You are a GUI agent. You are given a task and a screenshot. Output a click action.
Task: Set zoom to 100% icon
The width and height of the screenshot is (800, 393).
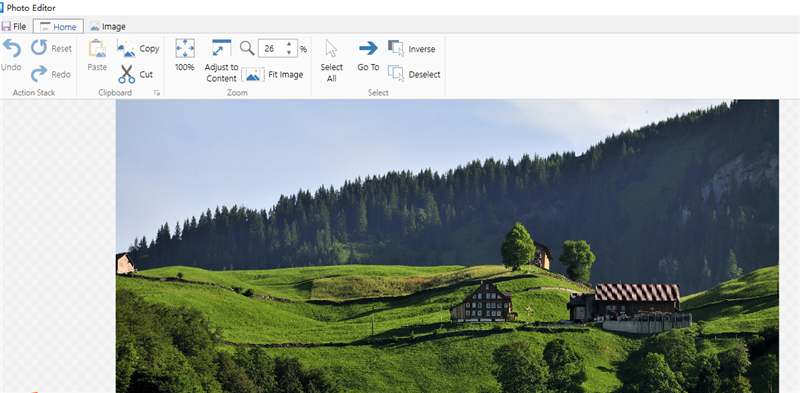click(185, 48)
